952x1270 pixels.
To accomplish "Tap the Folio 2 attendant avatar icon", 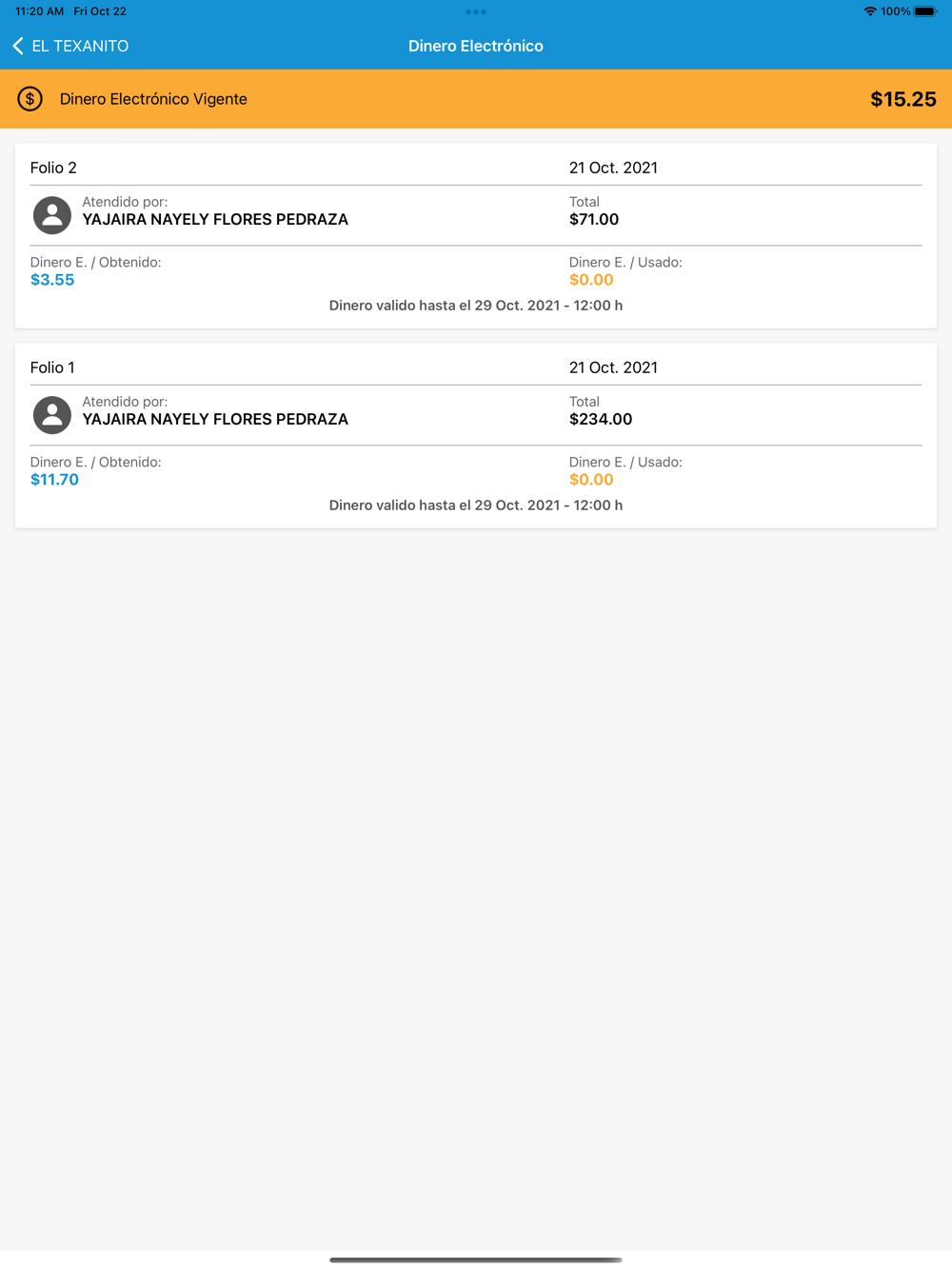I will click(52, 215).
